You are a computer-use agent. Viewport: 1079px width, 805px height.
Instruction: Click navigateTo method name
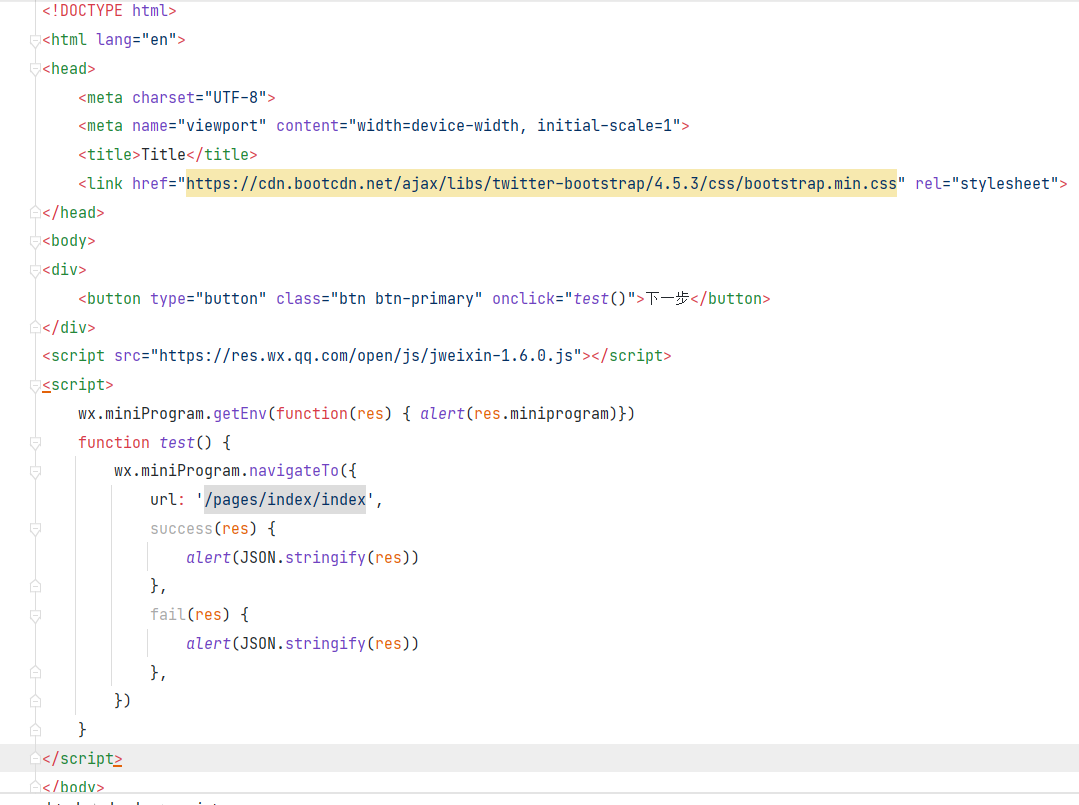click(294, 471)
